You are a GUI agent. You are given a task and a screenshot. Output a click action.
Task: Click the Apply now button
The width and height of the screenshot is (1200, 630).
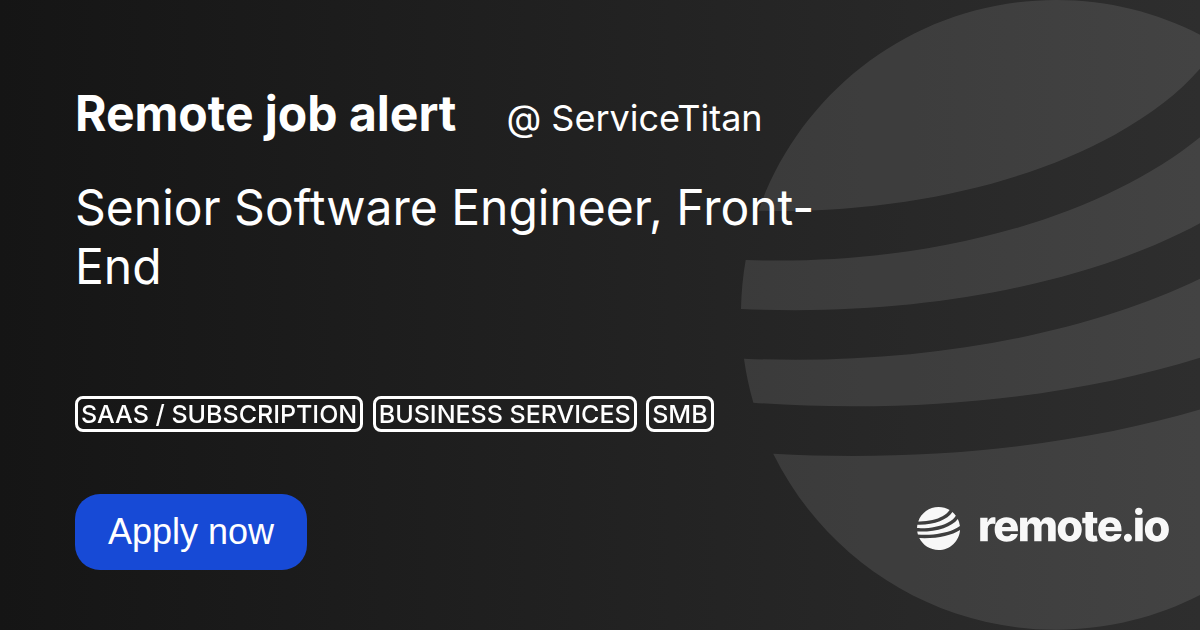(191, 532)
